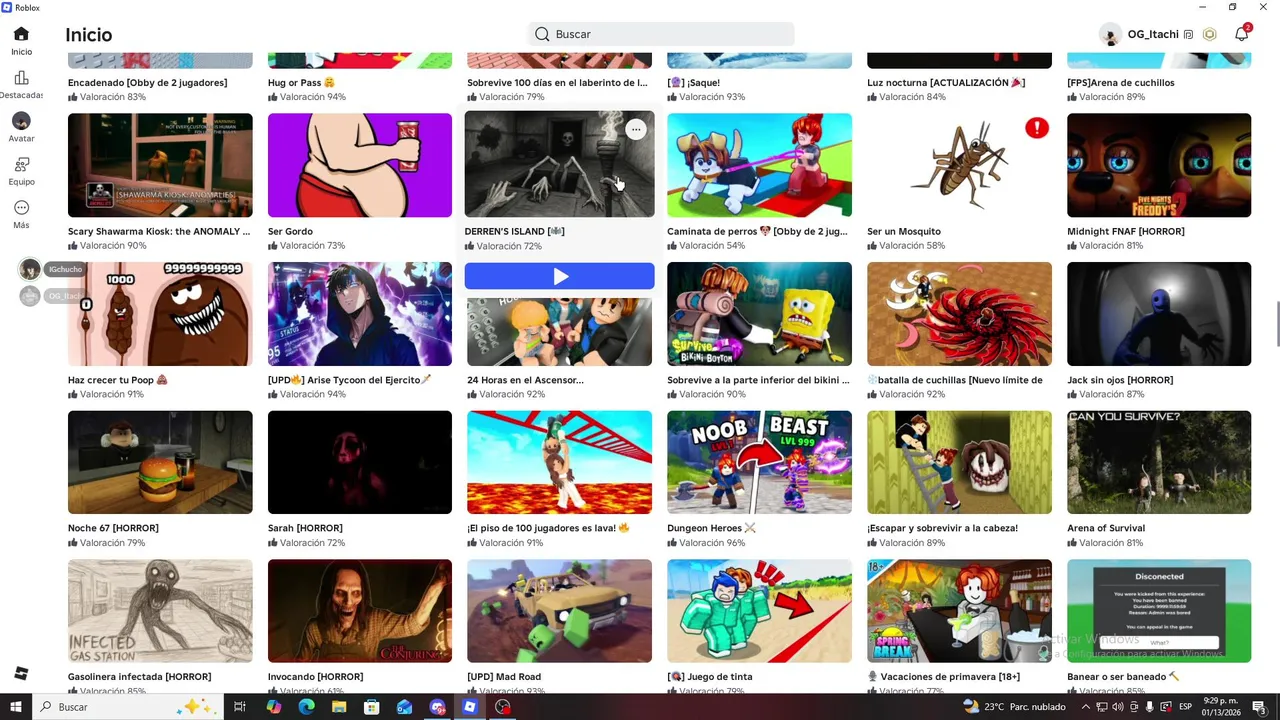Open the notifications bell
This screenshot has height=720, width=1280.
click(1241, 34)
